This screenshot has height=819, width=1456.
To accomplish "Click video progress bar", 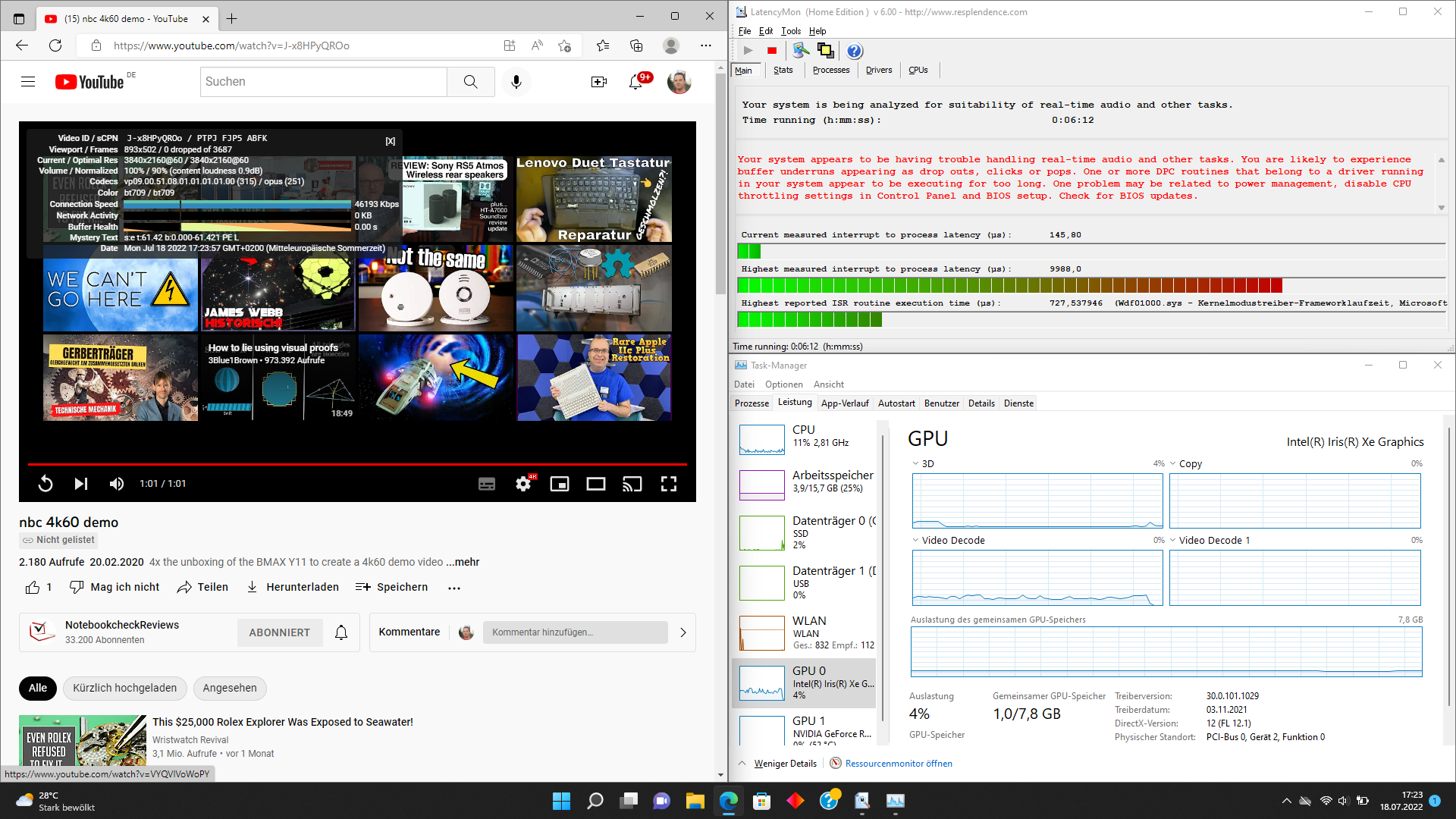I will [x=357, y=464].
